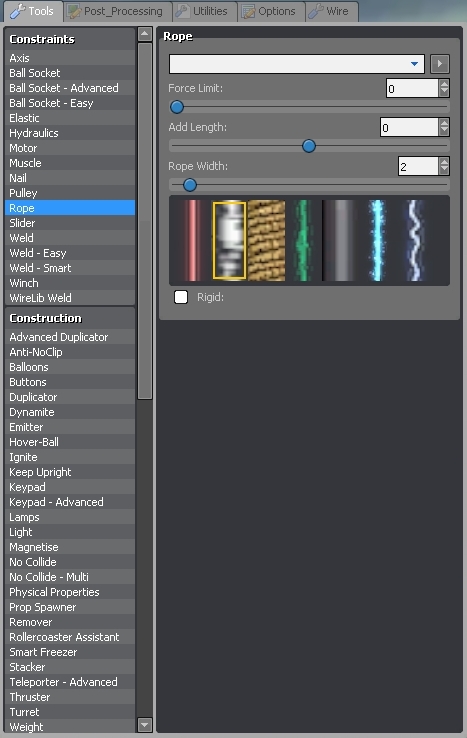The width and height of the screenshot is (467, 738).
Task: Open the Post_Processing tab
Action: [x=117, y=11]
